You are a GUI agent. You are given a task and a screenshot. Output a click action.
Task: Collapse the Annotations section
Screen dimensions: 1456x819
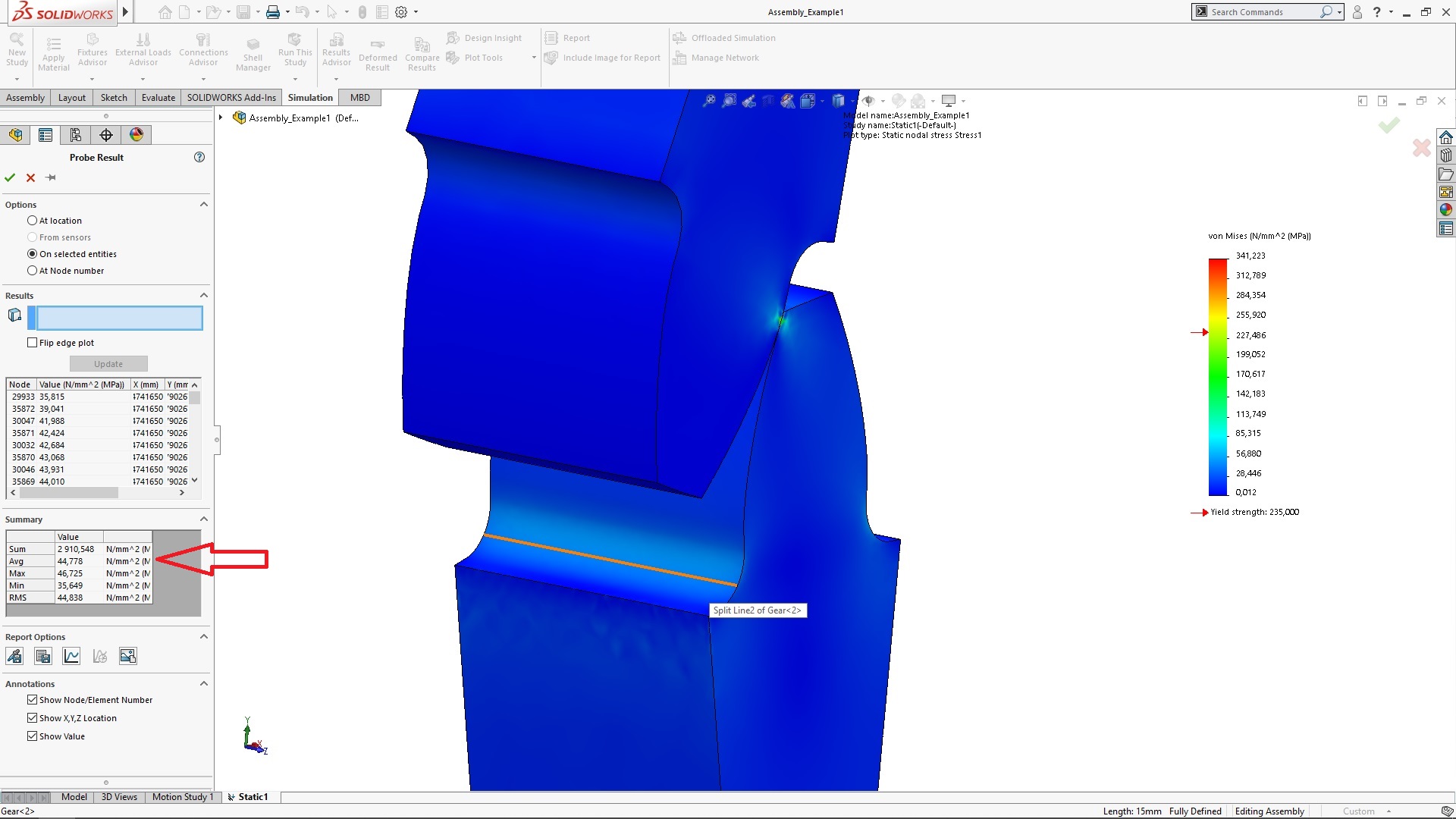[x=203, y=683]
